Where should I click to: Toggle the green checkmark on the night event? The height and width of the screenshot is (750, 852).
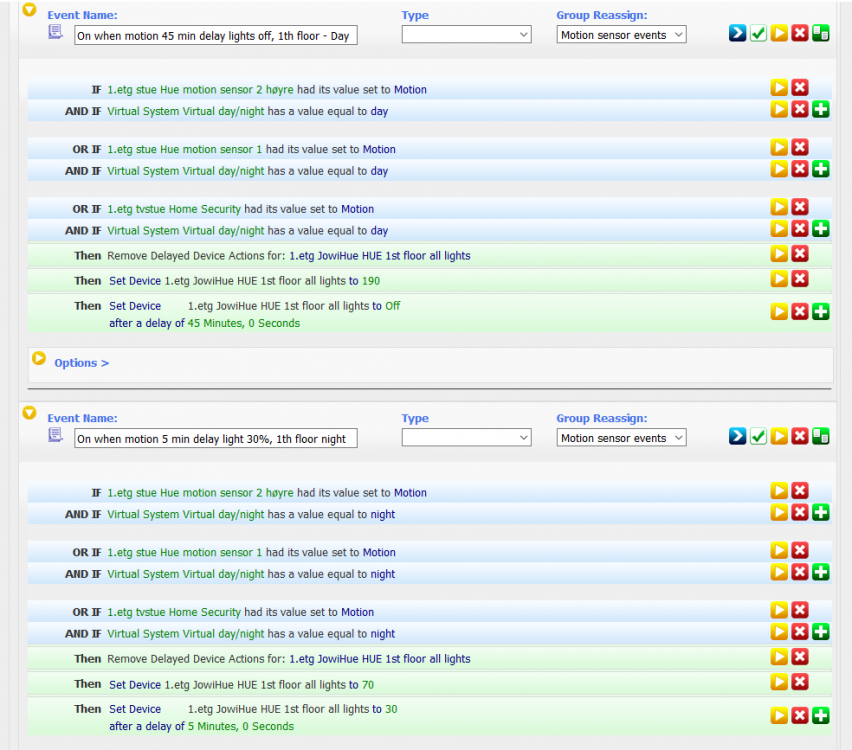pyautogui.click(x=758, y=437)
